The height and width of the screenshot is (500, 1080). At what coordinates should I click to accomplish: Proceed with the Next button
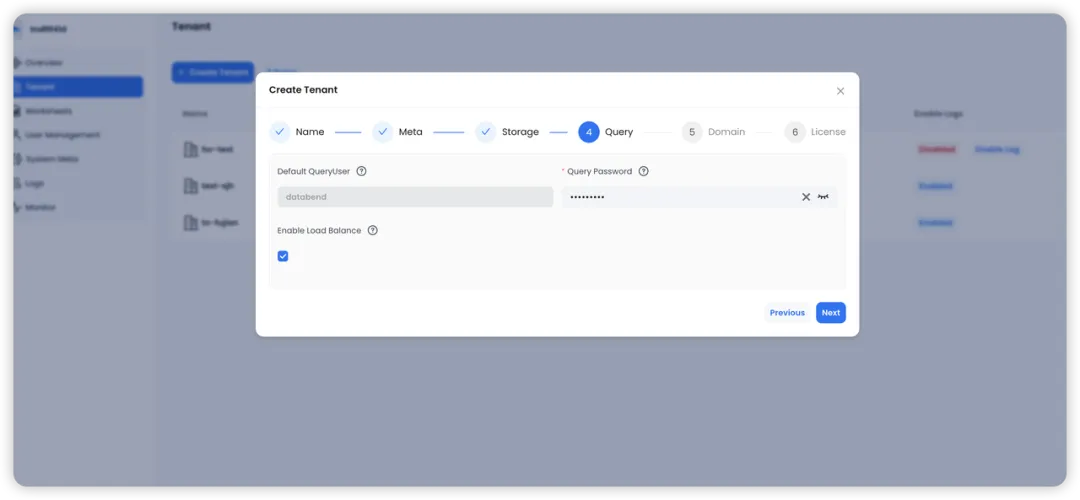click(x=831, y=313)
